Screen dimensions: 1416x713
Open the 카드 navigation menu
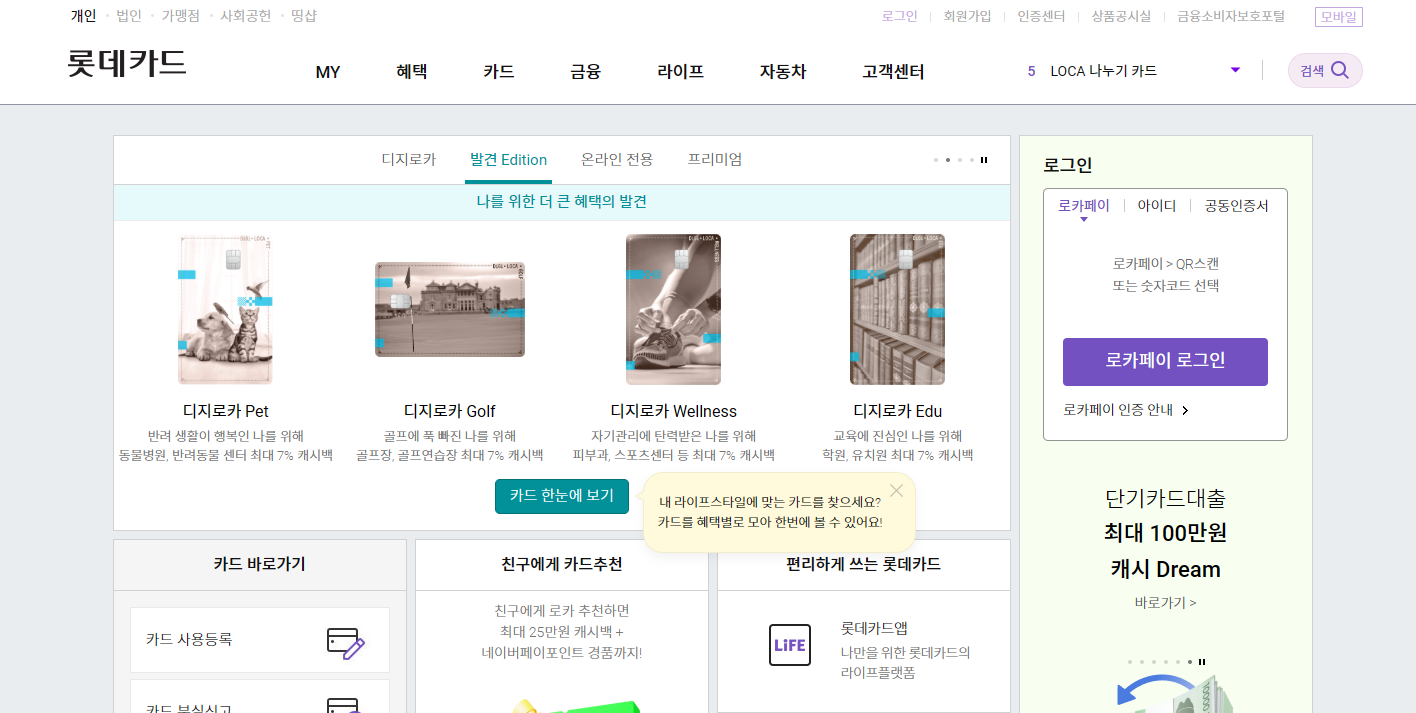497,71
